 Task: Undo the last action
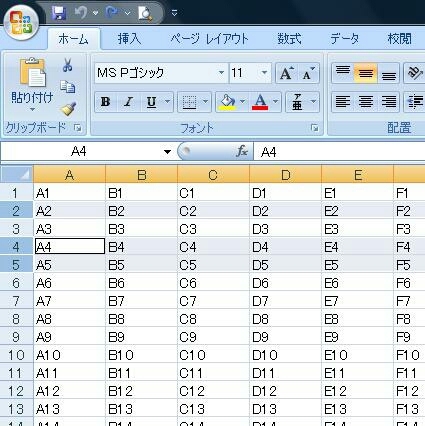[81, 13]
